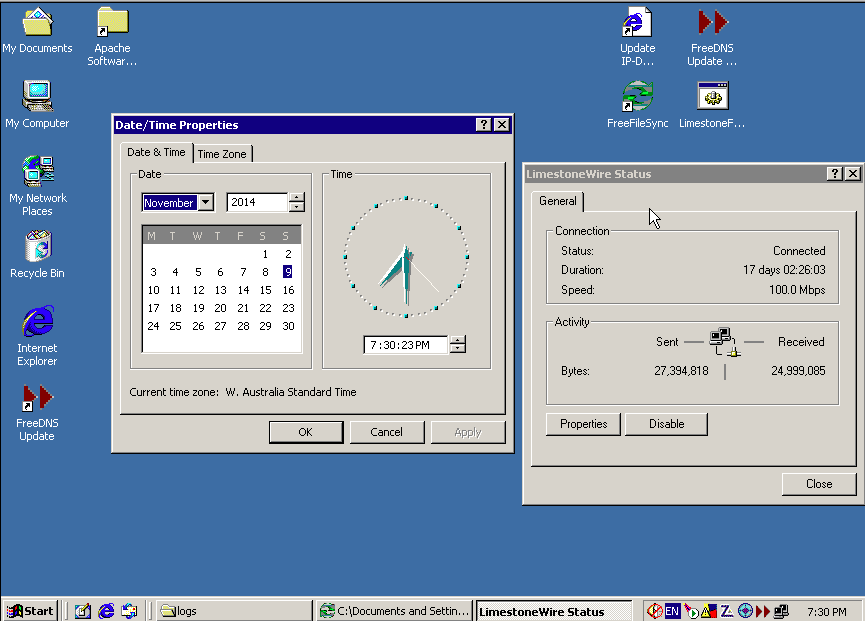
Task: Click the help button in LimestoneWire Status
Action: [x=835, y=174]
